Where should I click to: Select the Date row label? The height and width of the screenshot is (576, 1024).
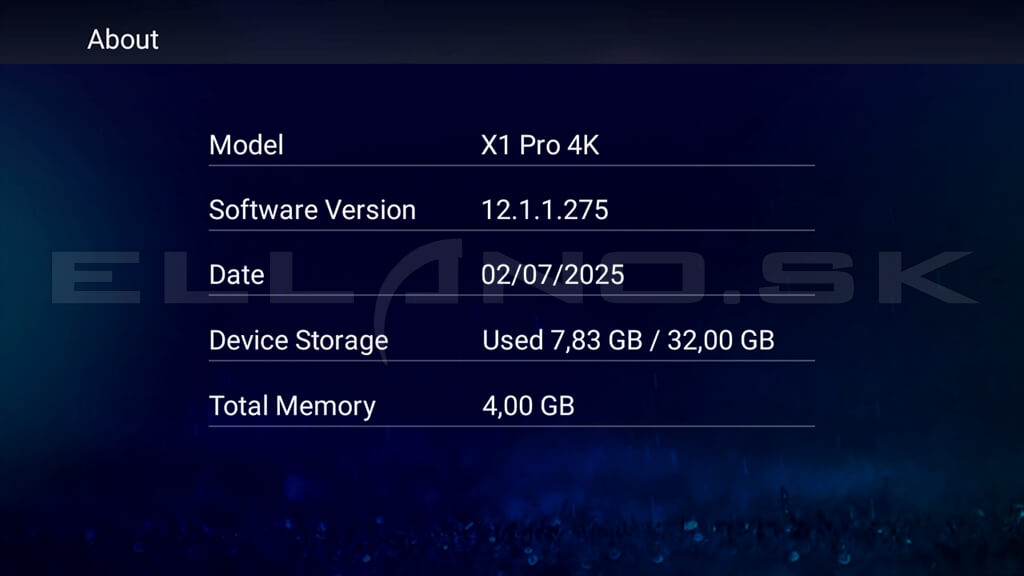point(237,275)
